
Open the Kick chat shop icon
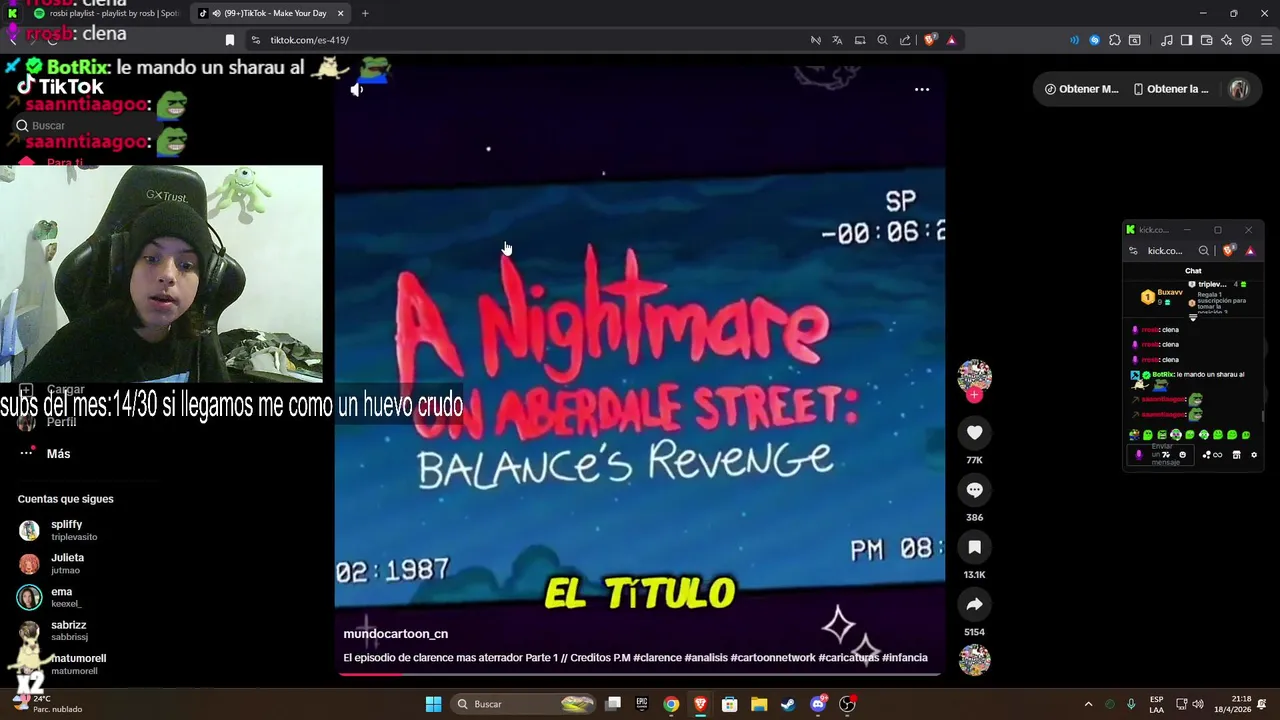1236,455
